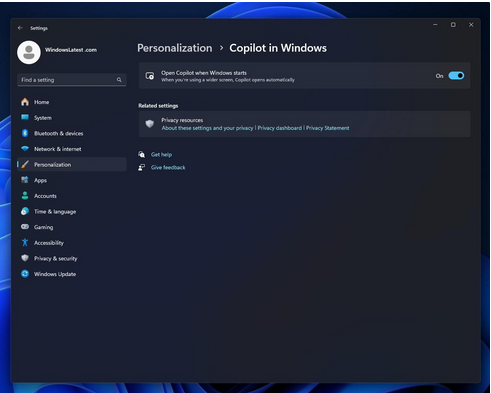Open the Home settings page
This screenshot has height=393, width=491.
[72, 102]
